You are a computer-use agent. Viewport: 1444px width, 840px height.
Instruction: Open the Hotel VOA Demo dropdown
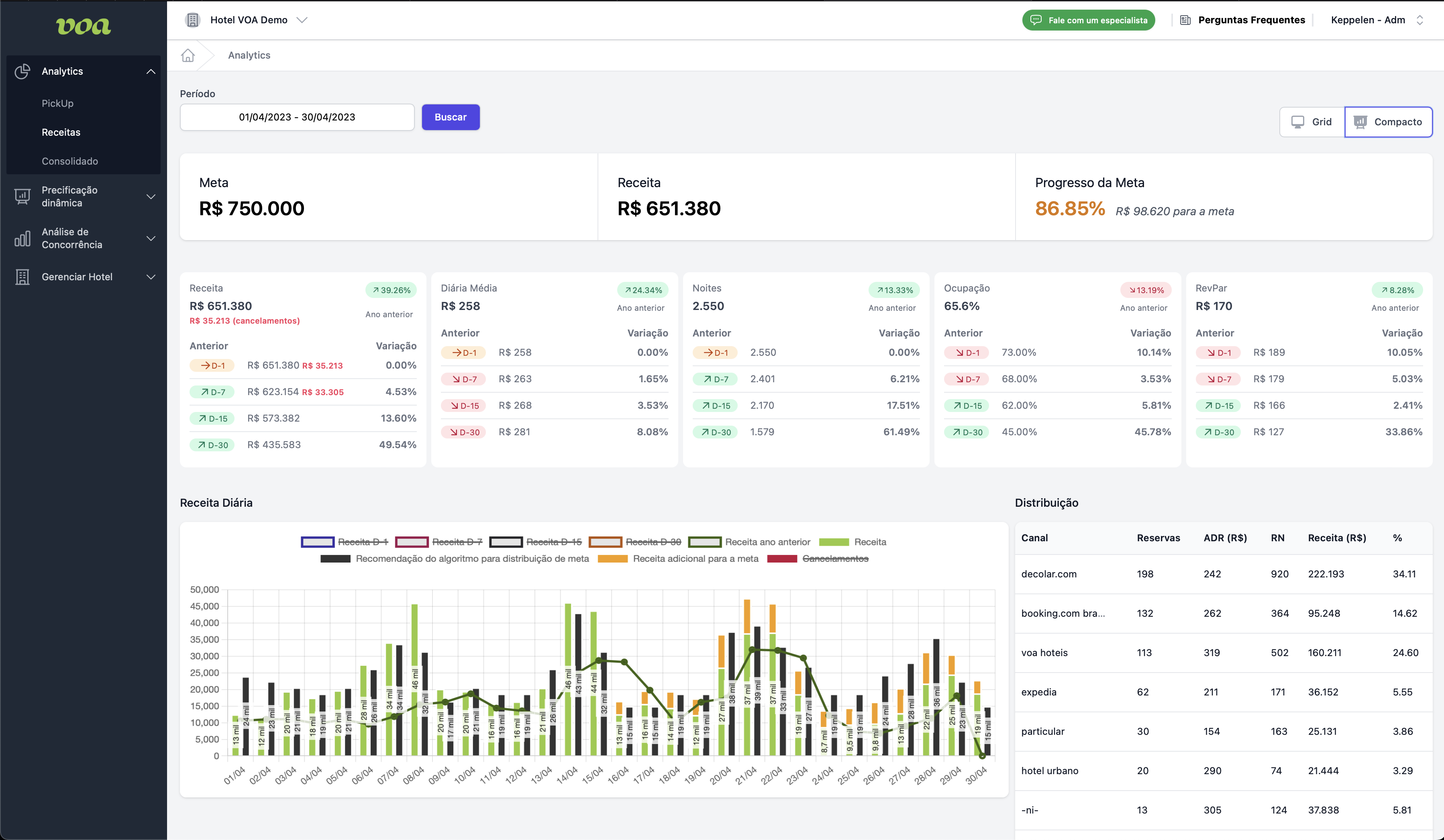tap(247, 20)
